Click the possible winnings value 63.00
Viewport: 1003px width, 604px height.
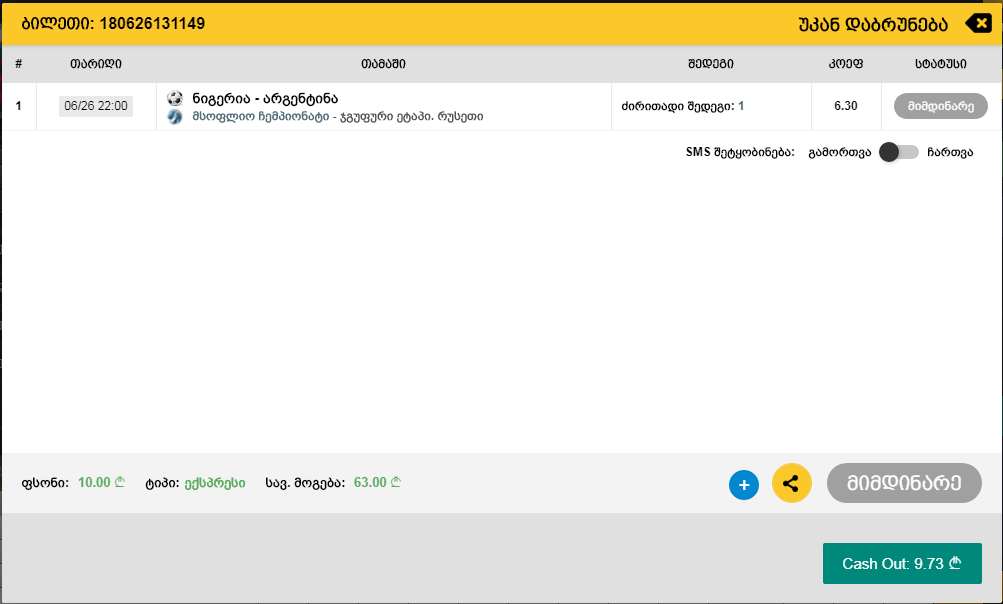377,482
